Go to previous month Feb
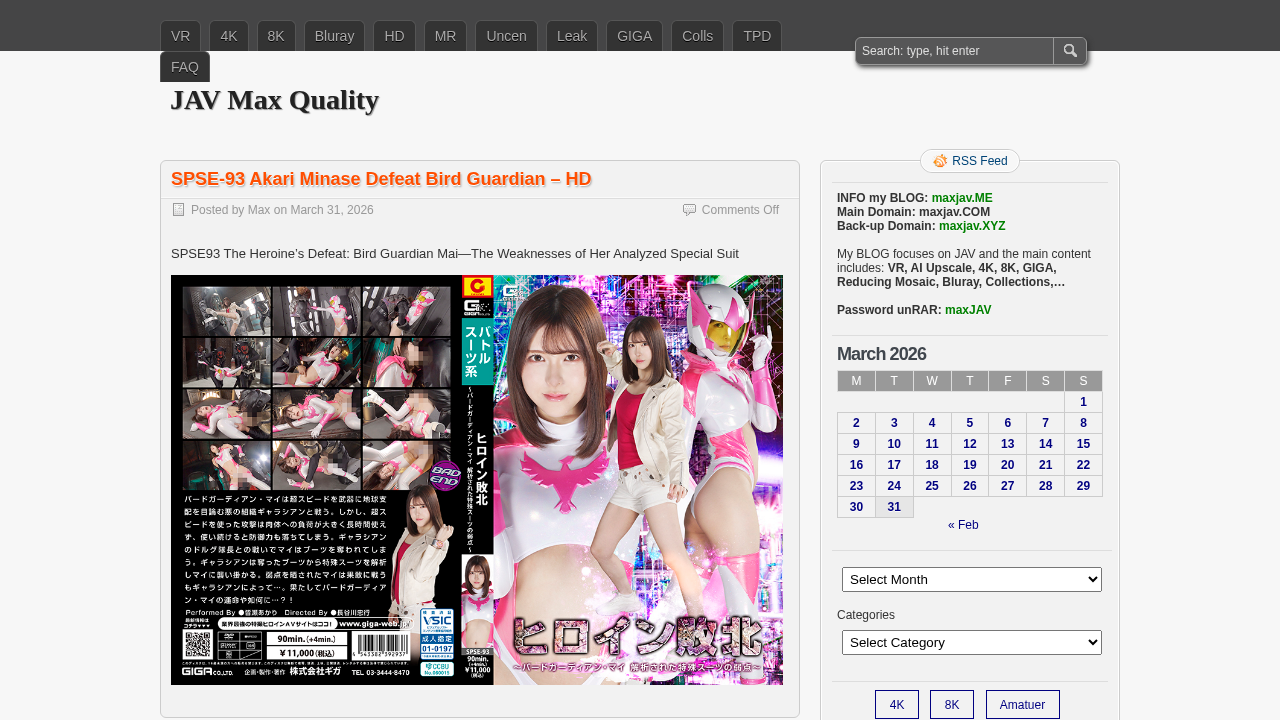 pos(963,525)
